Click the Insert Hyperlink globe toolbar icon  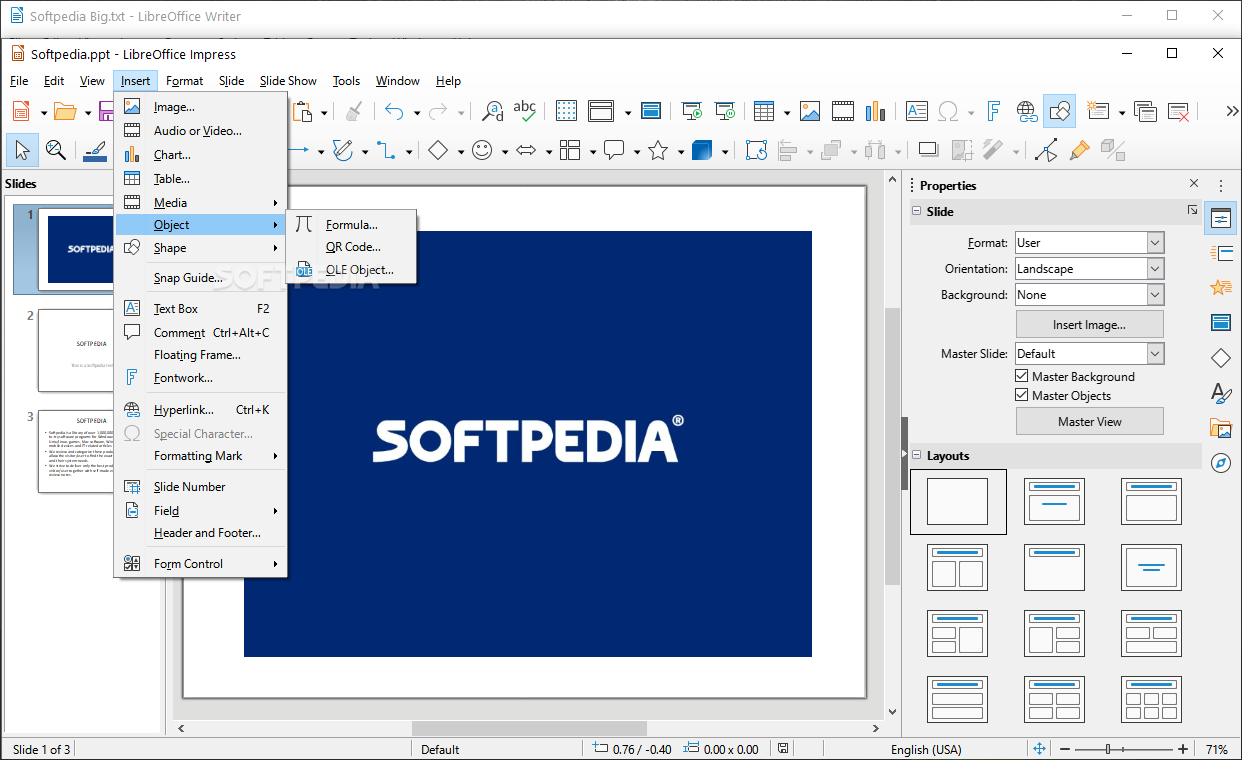(x=1026, y=111)
